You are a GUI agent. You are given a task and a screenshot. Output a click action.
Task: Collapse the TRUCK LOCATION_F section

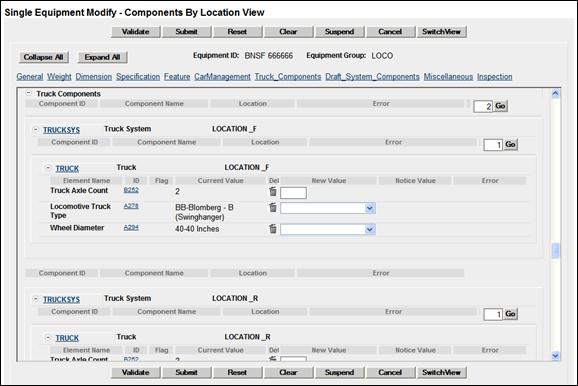tap(48, 168)
